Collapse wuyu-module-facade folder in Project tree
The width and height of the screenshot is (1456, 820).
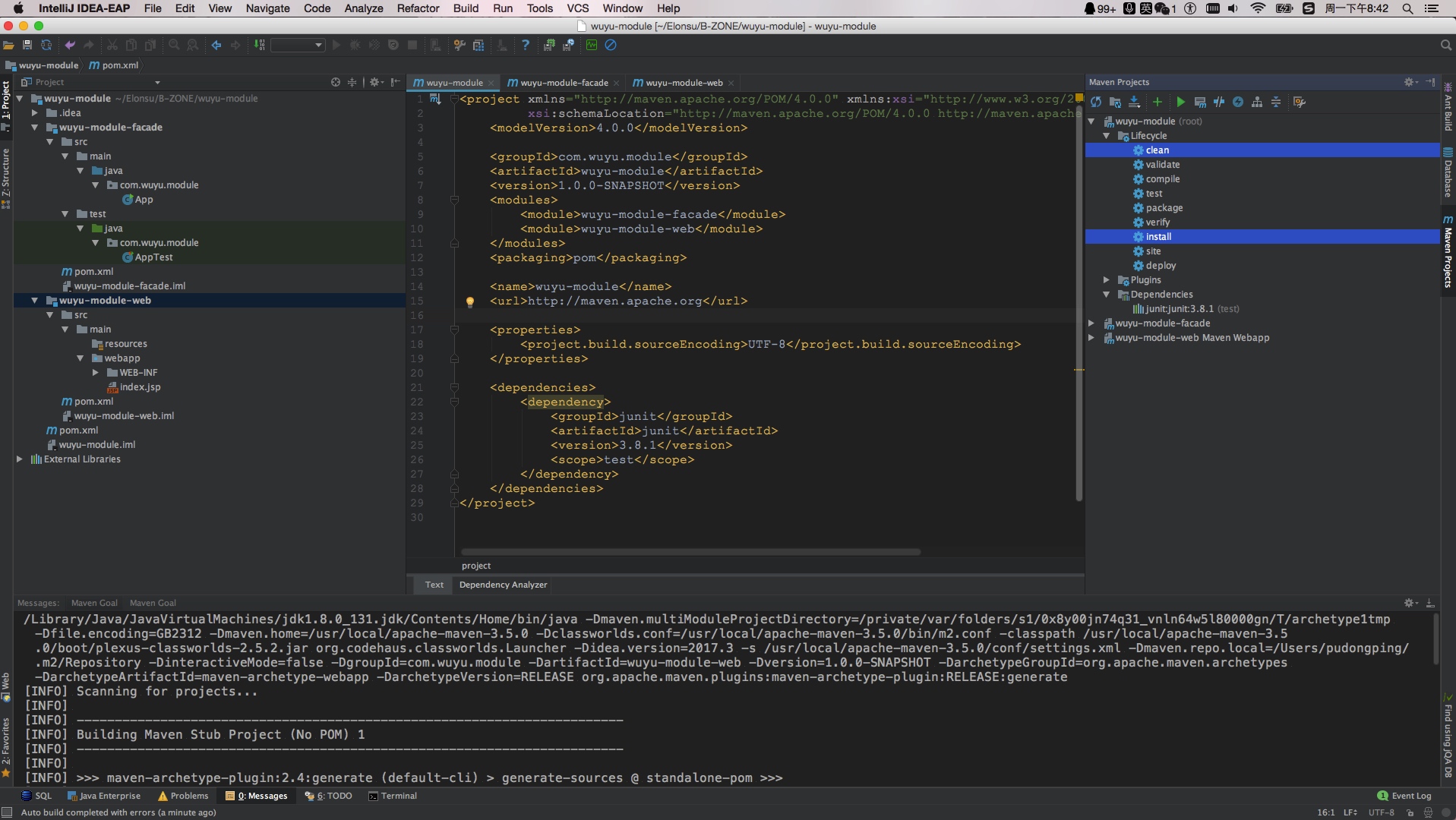(x=34, y=128)
